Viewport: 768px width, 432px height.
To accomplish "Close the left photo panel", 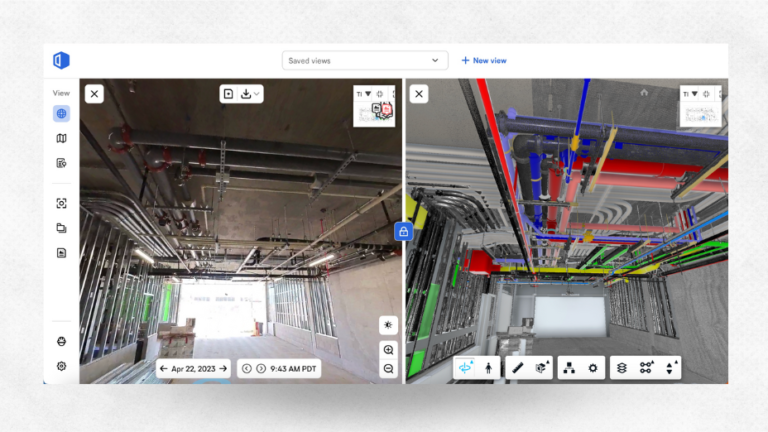I will [x=94, y=94].
